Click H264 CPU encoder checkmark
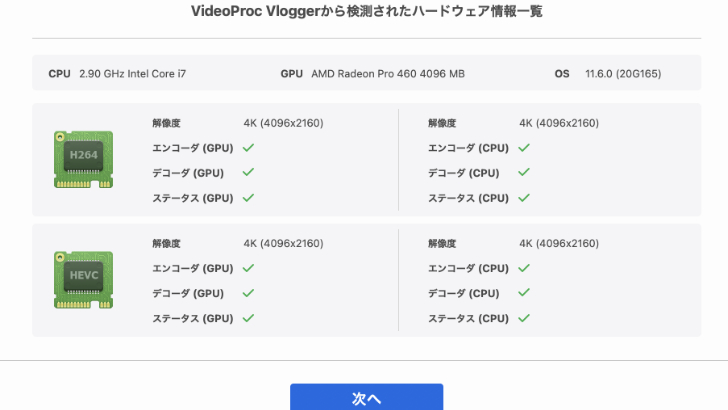The image size is (728, 410). [x=524, y=148]
